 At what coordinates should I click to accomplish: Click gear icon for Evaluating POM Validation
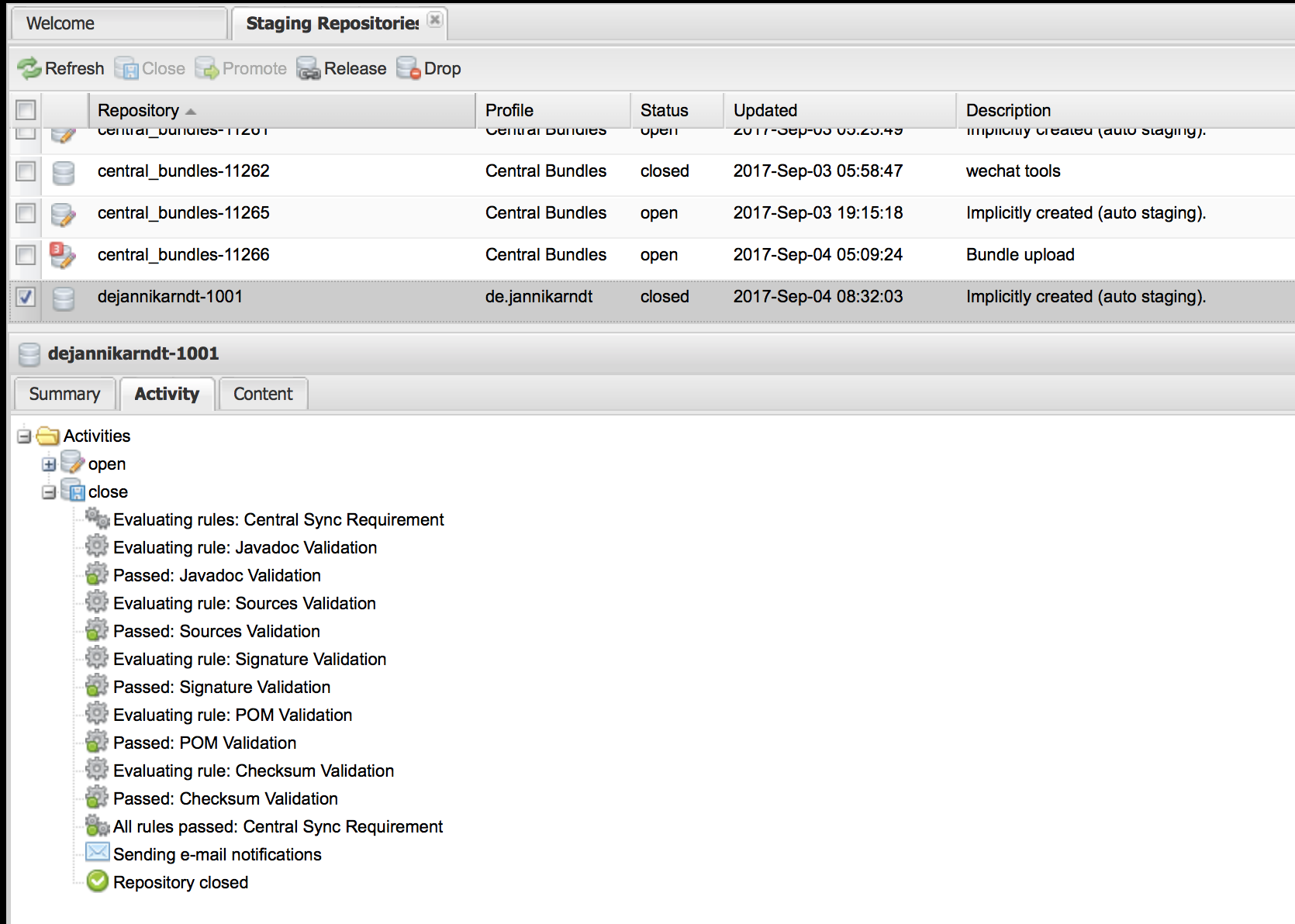[x=97, y=713]
